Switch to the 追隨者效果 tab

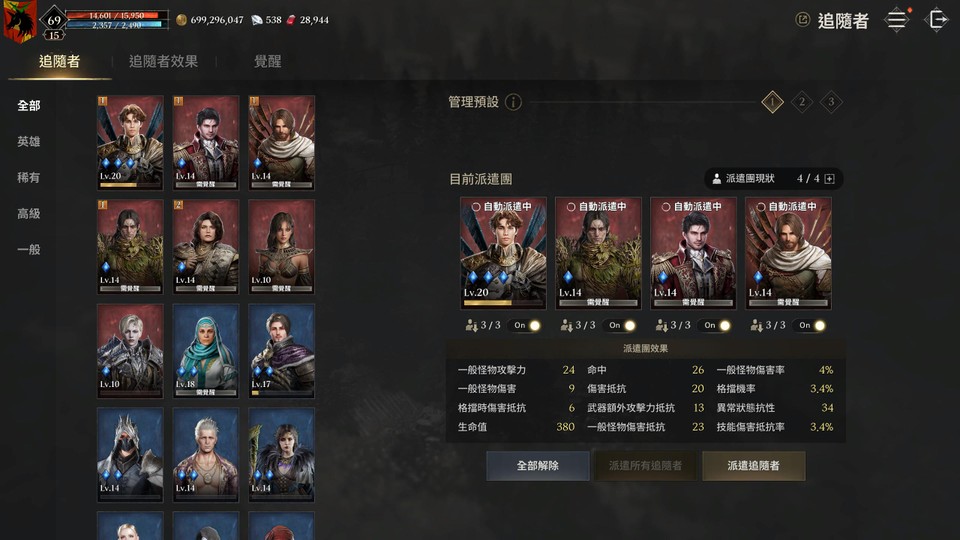(163, 61)
